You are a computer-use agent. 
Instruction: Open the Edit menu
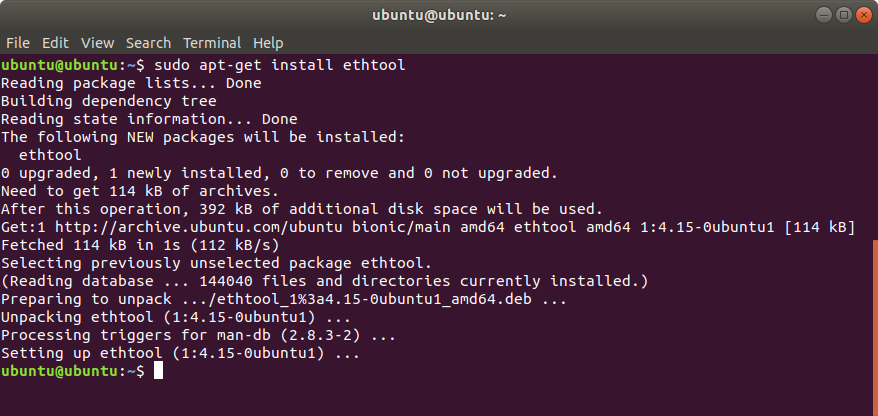pyautogui.click(x=55, y=43)
